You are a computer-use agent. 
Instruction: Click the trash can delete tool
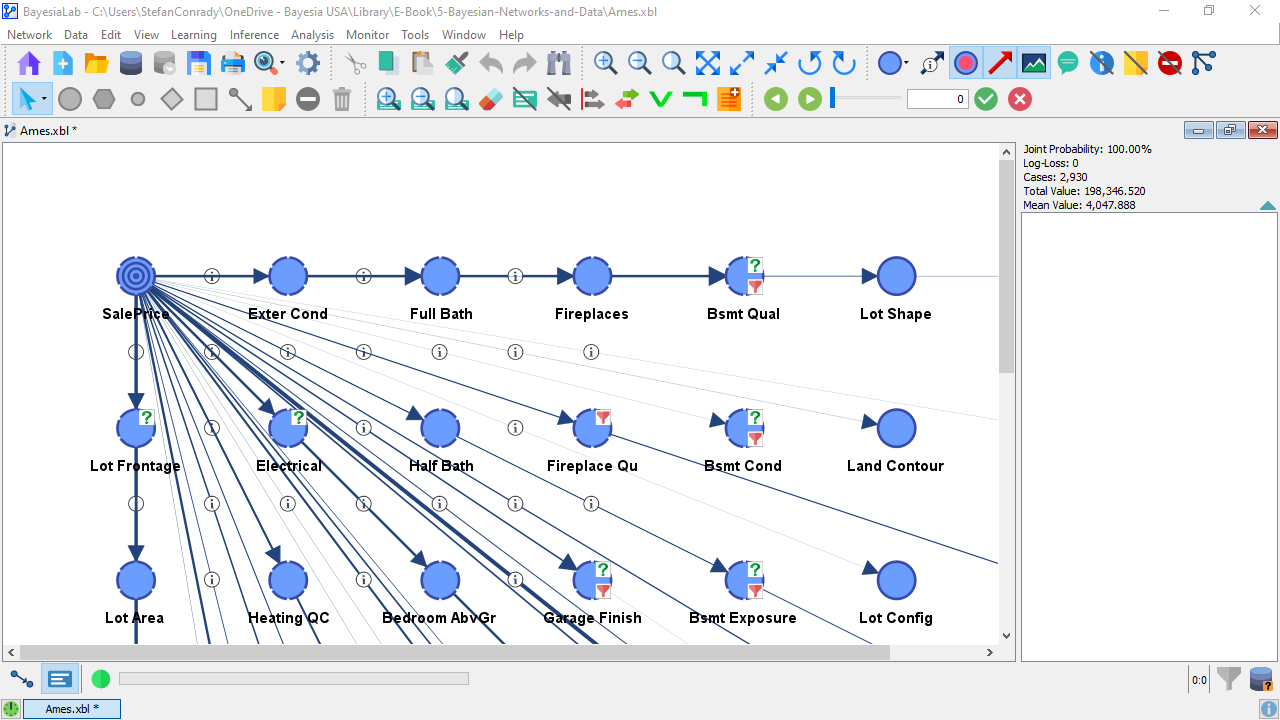pyautogui.click(x=342, y=99)
